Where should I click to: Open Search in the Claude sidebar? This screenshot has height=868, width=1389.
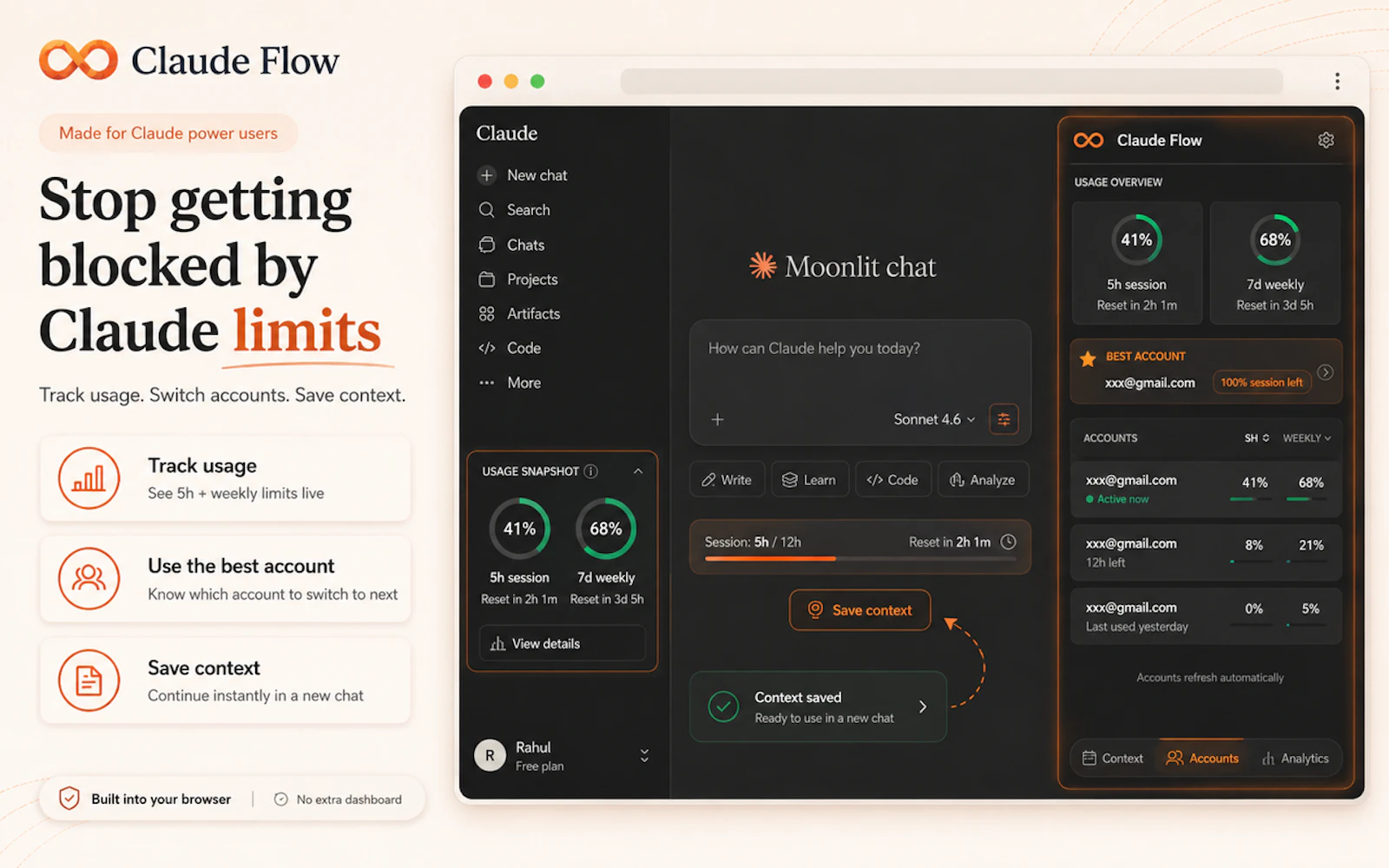[514, 210]
